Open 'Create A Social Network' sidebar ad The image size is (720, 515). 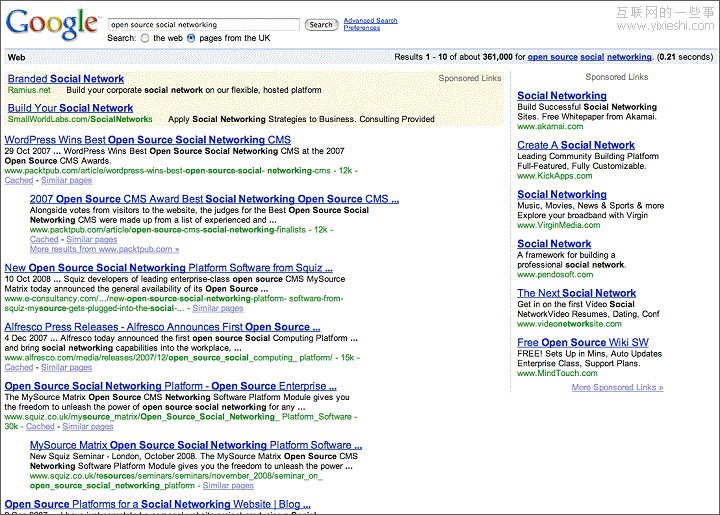576,145
